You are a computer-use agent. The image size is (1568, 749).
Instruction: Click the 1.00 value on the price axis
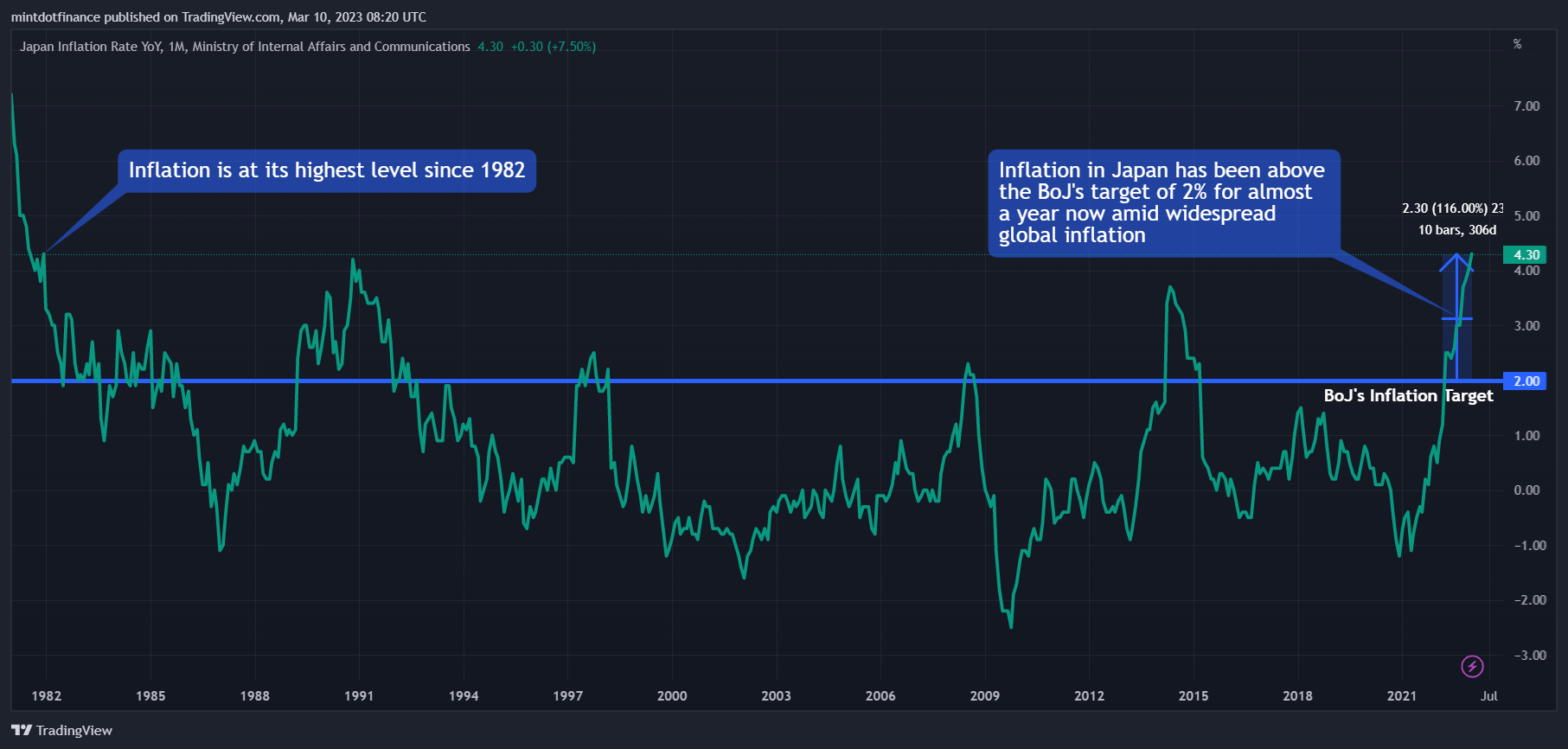click(x=1526, y=436)
